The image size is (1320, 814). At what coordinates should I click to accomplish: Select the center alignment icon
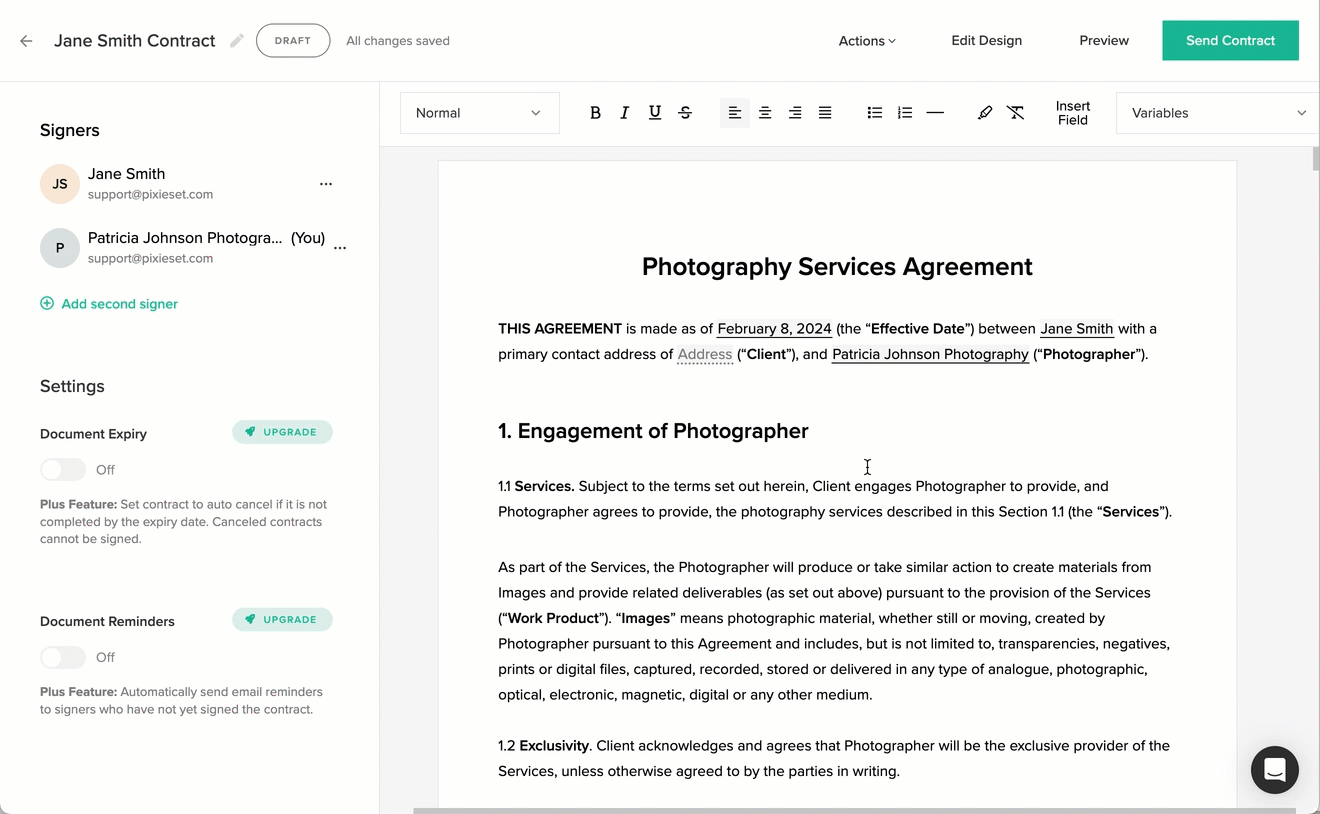click(x=765, y=112)
